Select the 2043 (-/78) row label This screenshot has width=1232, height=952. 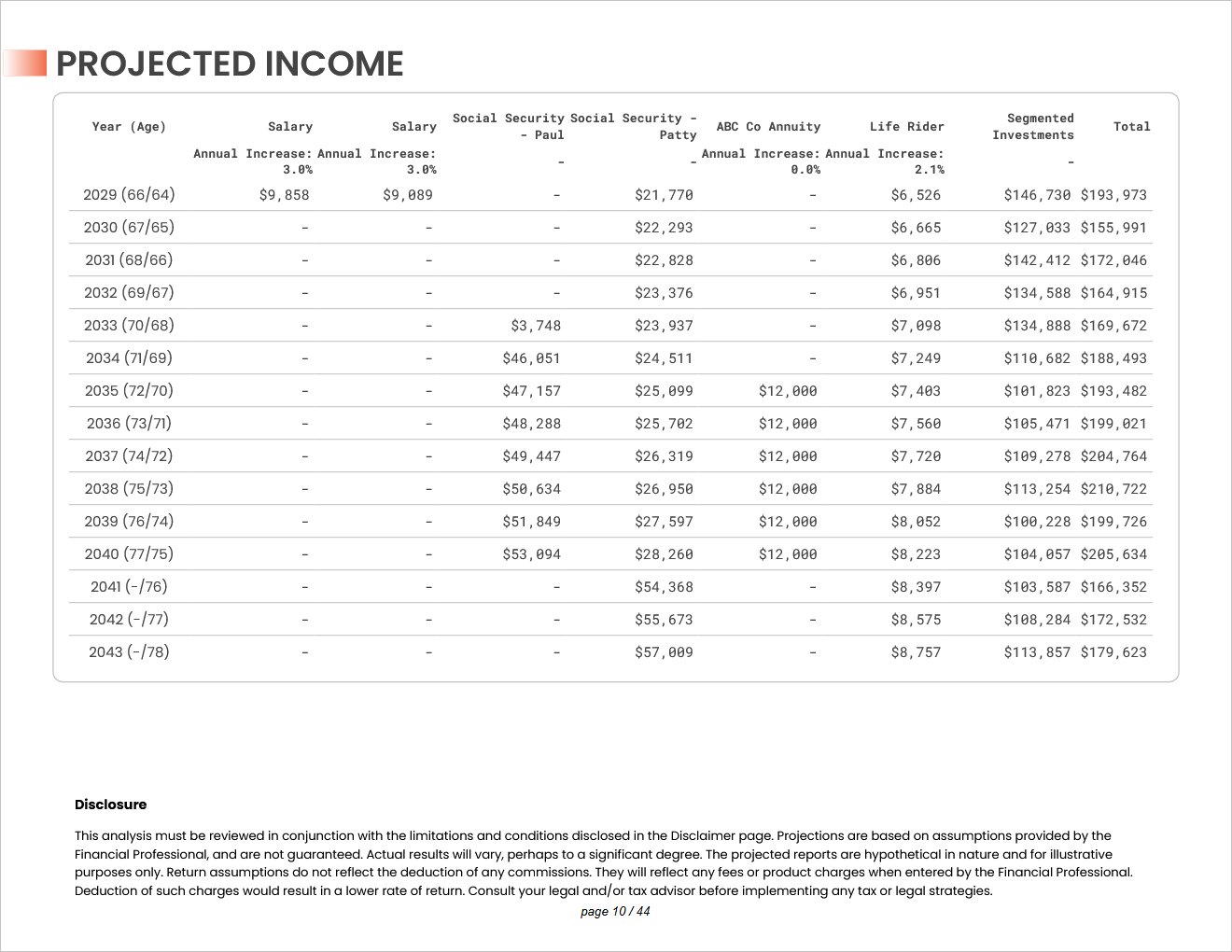pyautogui.click(x=129, y=652)
